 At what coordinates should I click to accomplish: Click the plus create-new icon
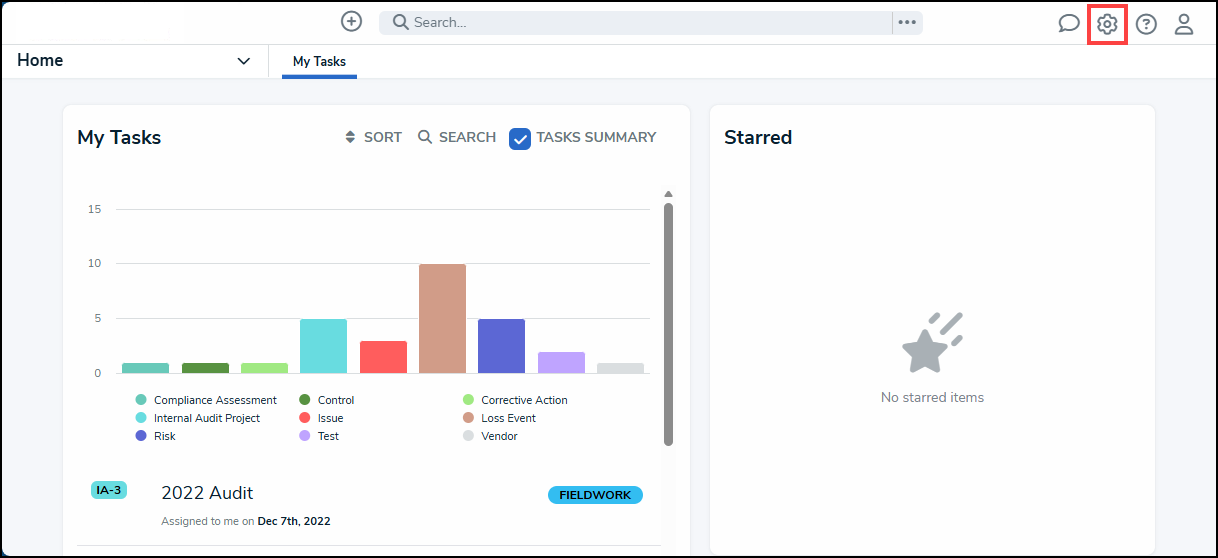[351, 22]
